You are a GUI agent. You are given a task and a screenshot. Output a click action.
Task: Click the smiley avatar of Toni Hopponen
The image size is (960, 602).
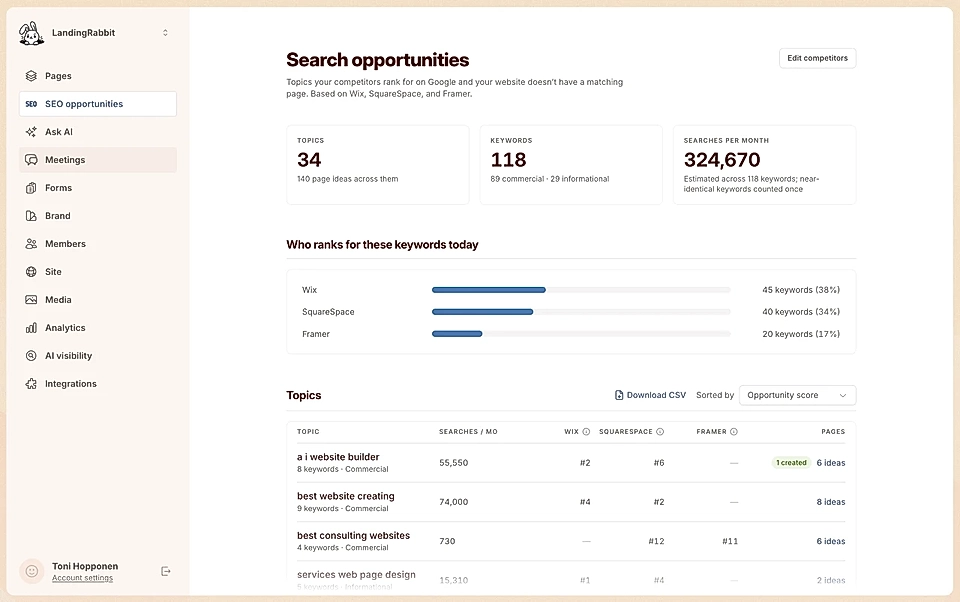pos(32,571)
